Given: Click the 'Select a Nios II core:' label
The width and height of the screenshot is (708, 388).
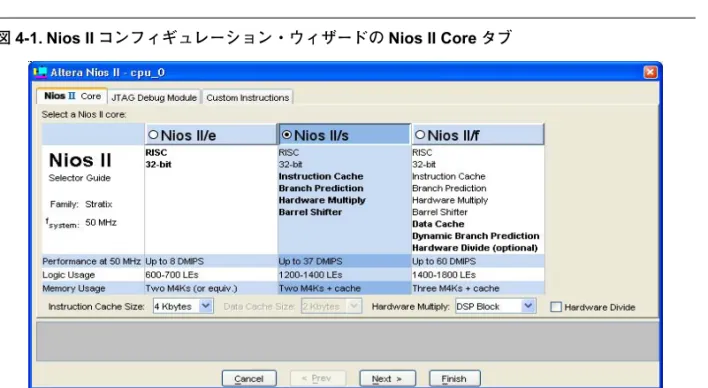Looking at the screenshot, I should tap(84, 115).
